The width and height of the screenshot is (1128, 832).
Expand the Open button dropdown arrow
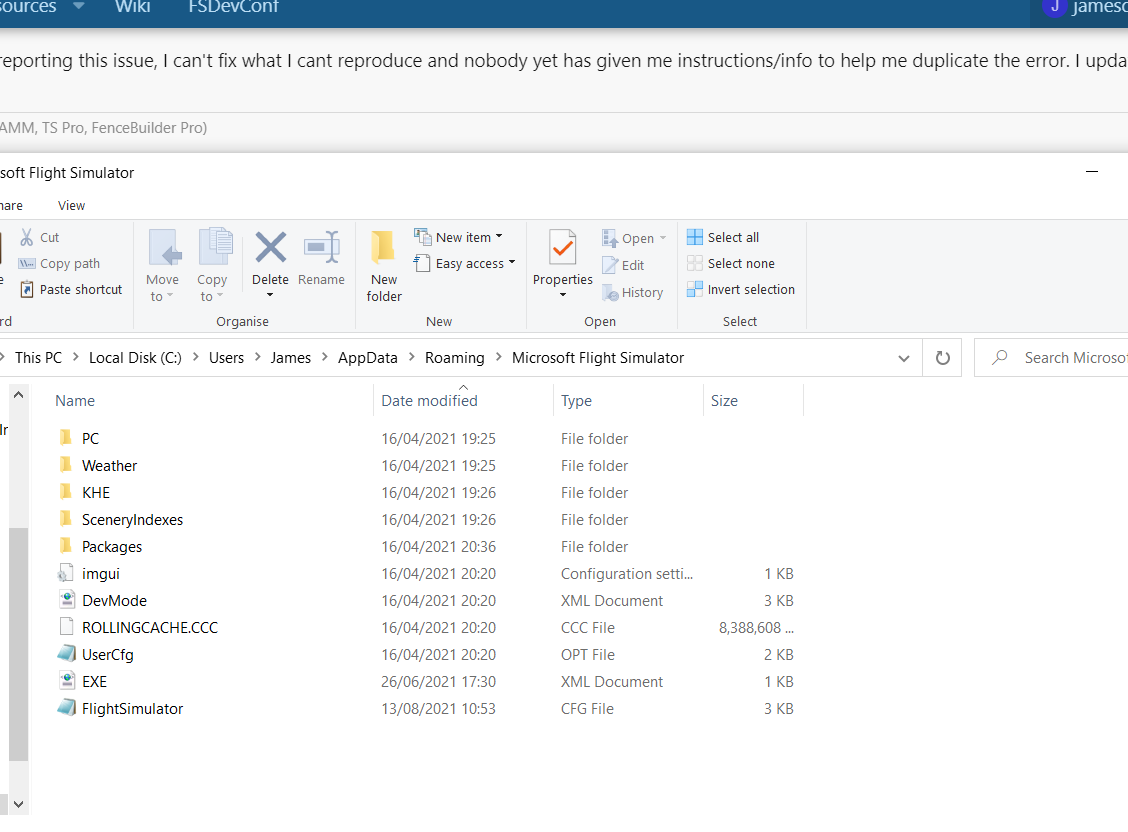(663, 238)
